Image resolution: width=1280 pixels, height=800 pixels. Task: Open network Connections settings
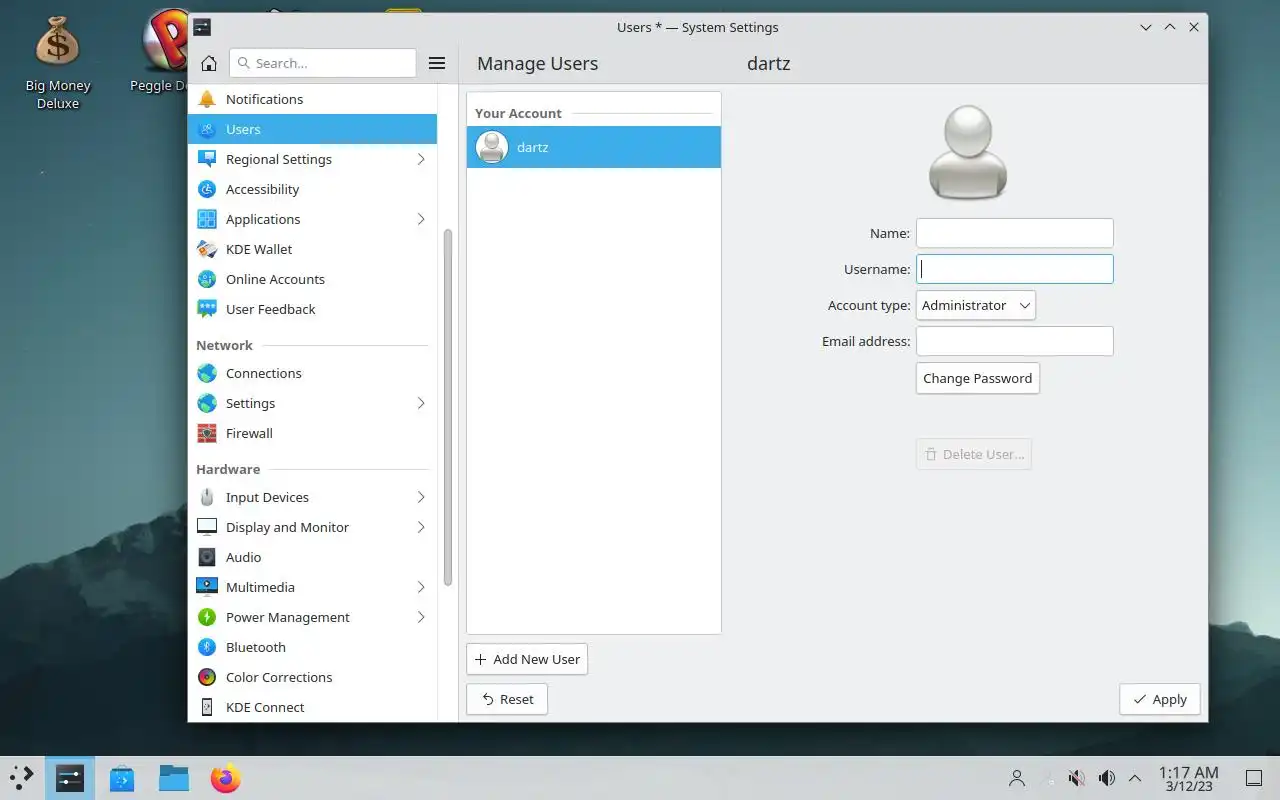312,373
